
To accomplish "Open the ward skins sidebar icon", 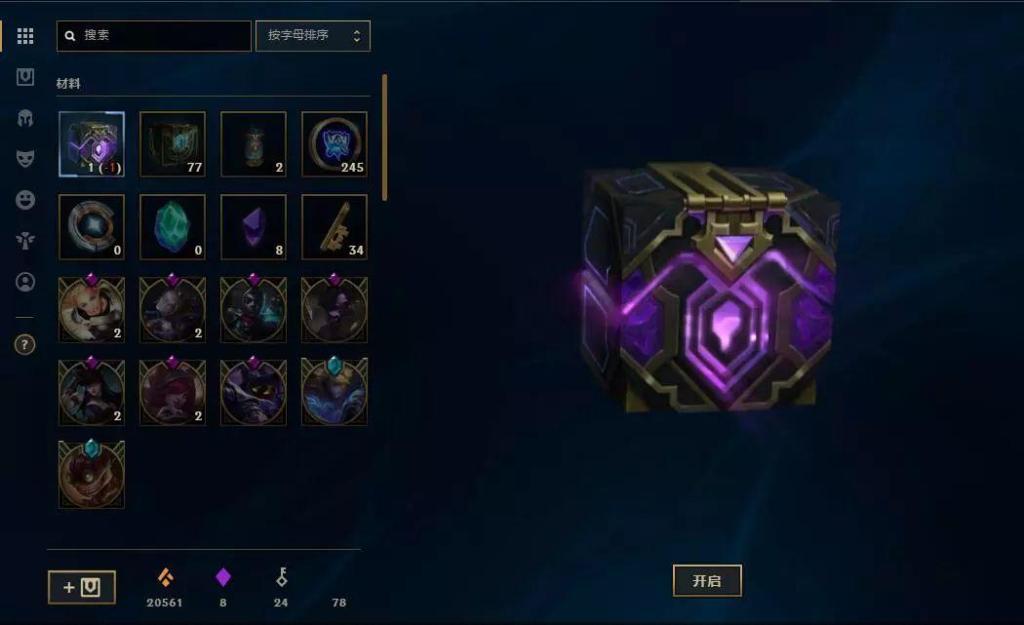I will pyautogui.click(x=25, y=241).
